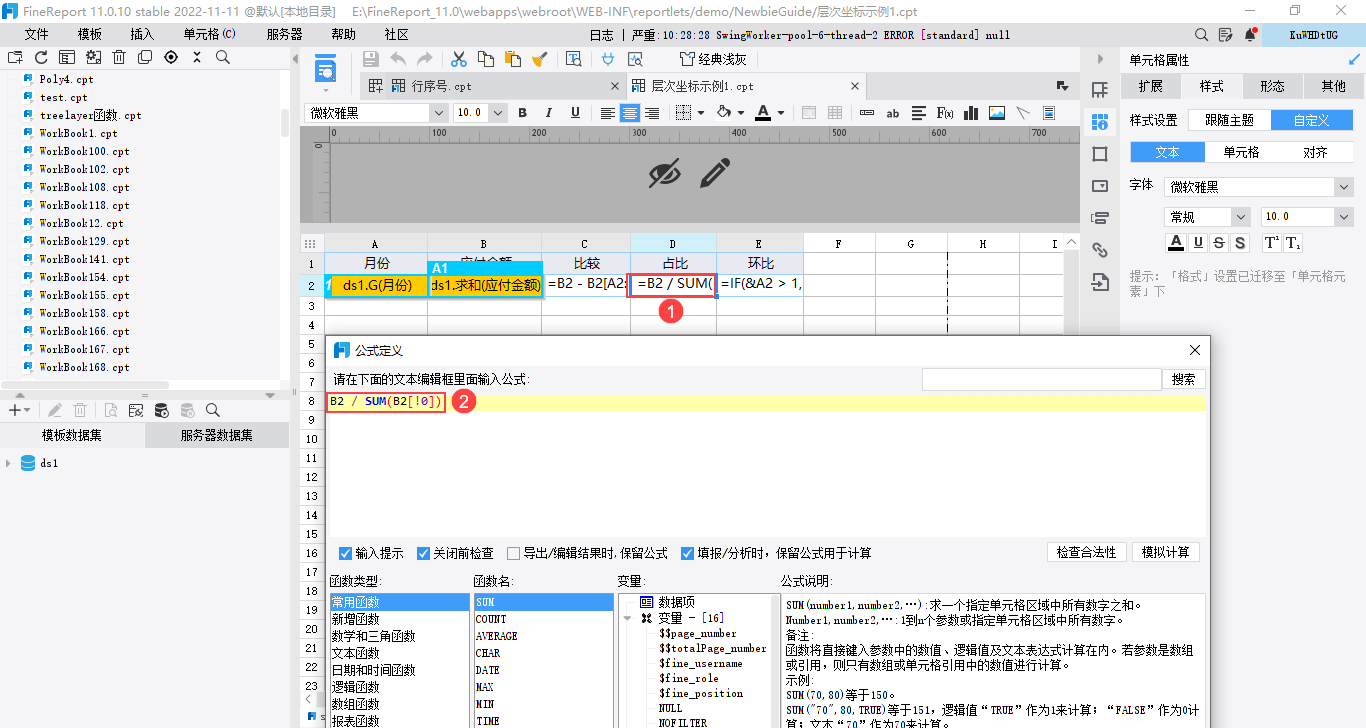Save the template with floppy disk icon
Viewport: 1366px width, 728px height.
click(x=370, y=59)
